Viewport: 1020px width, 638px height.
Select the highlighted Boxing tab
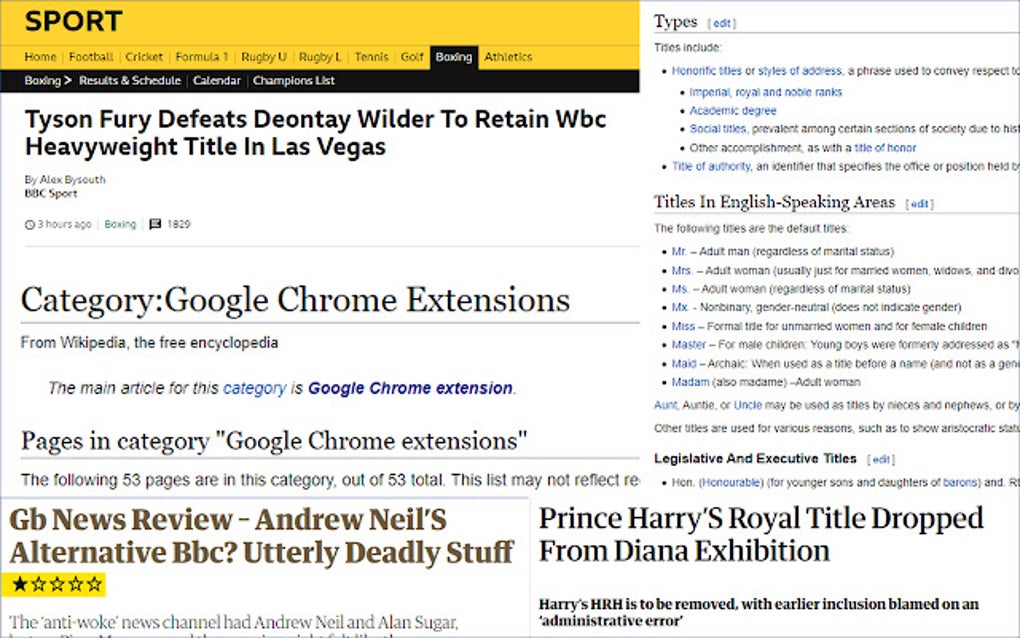click(x=453, y=57)
